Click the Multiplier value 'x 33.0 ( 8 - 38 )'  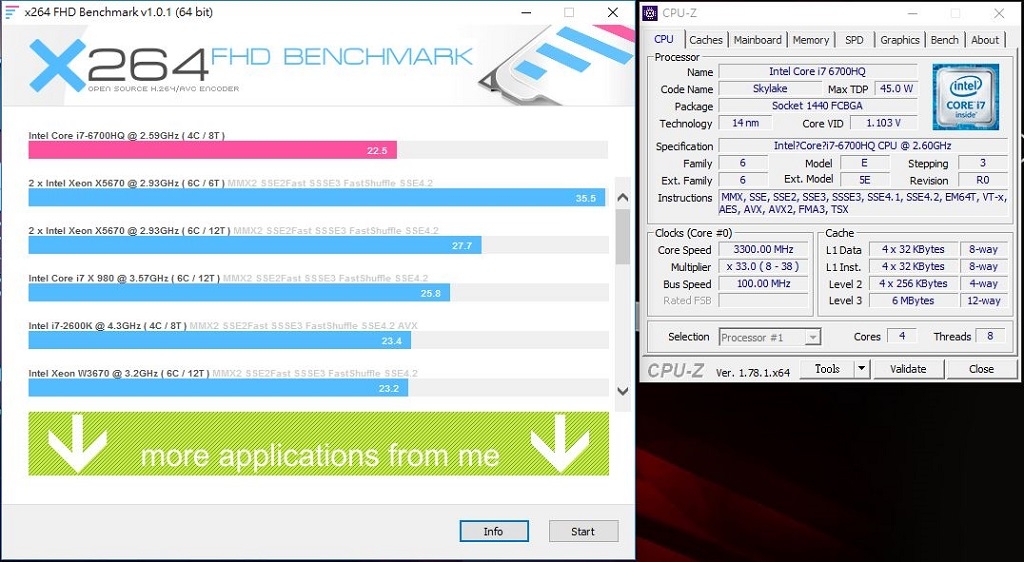pyautogui.click(x=763, y=267)
